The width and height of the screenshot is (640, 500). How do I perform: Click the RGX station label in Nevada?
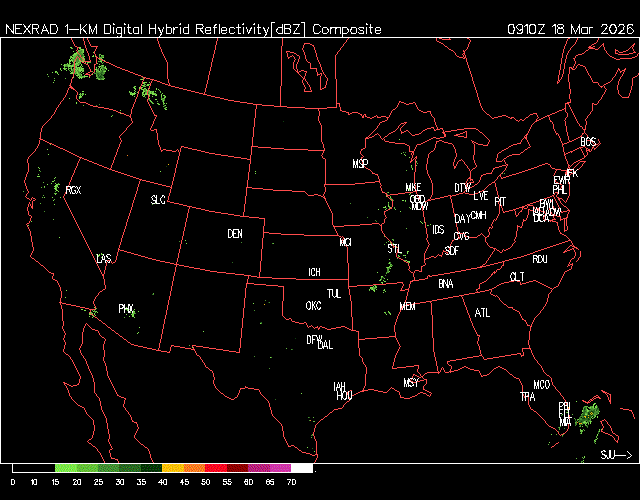coord(72,189)
